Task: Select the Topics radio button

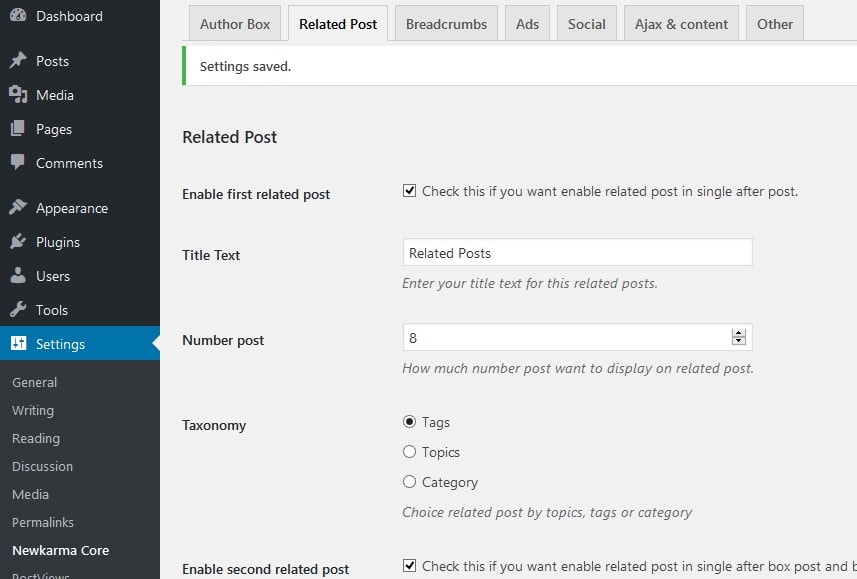Action: coord(409,452)
